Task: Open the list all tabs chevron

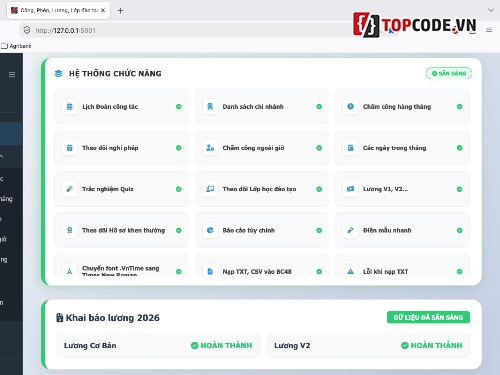Action: (491, 10)
